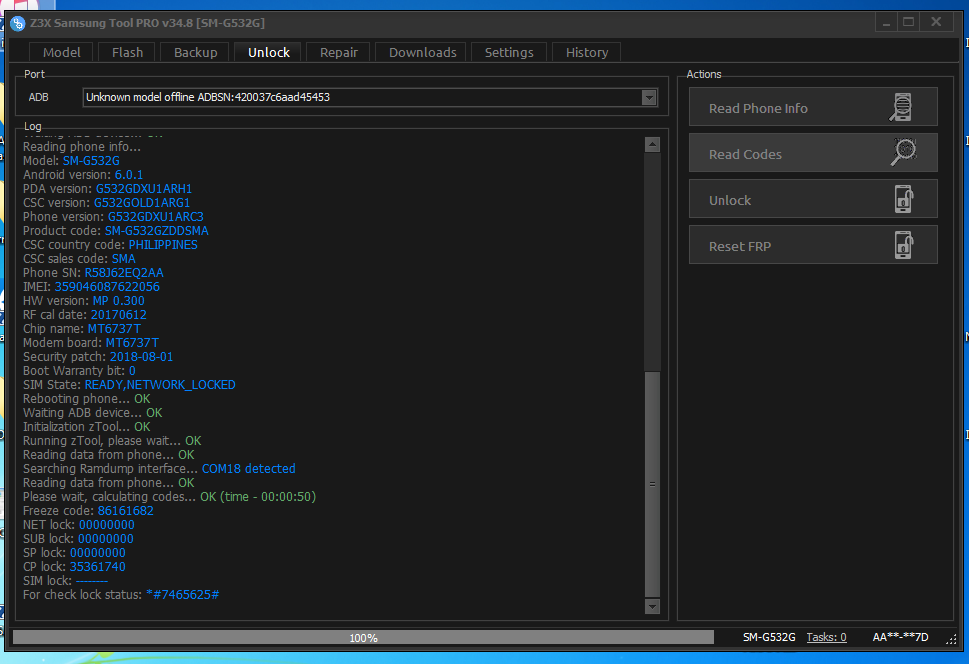Image resolution: width=969 pixels, height=664 pixels.
Task: Open the Backup tab
Action: click(195, 53)
